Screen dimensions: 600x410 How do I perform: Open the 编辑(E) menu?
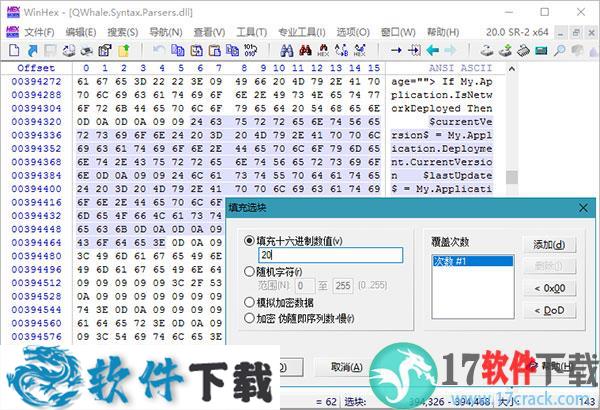coord(80,32)
